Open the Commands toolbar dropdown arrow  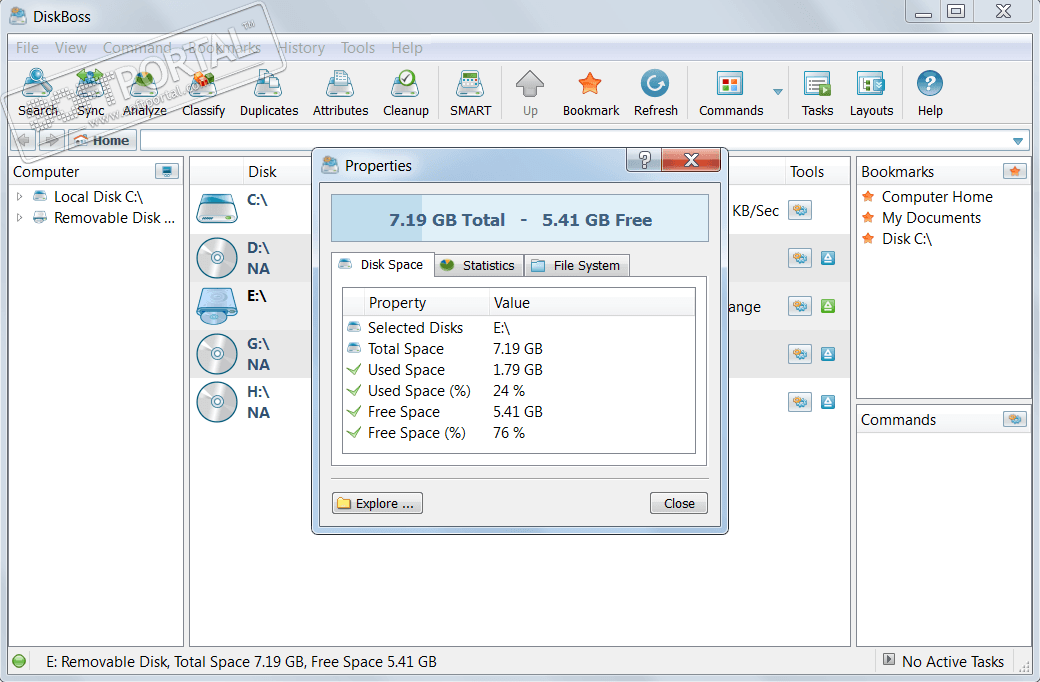pos(778,92)
